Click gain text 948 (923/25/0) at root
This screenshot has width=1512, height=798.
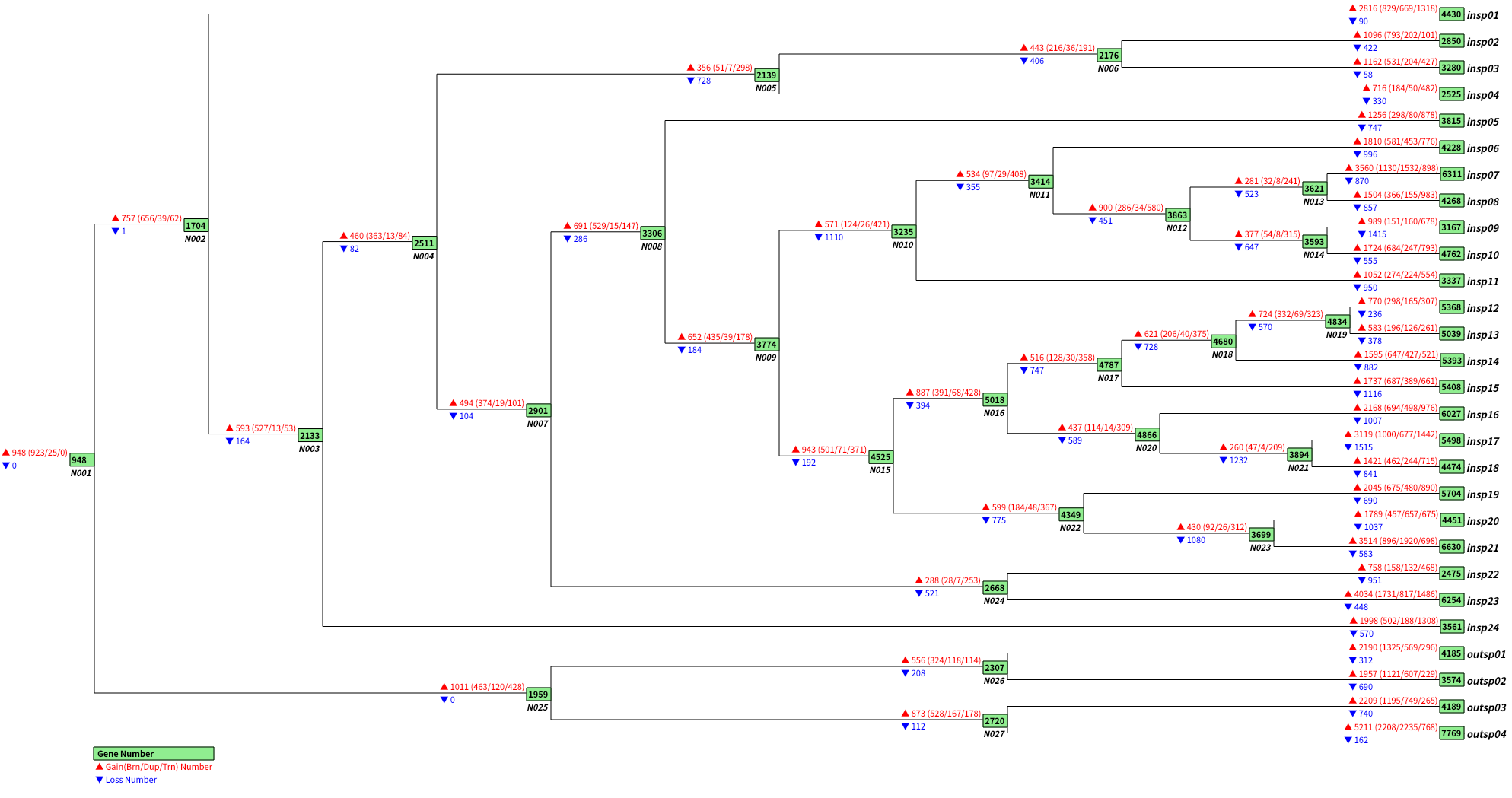point(40,453)
